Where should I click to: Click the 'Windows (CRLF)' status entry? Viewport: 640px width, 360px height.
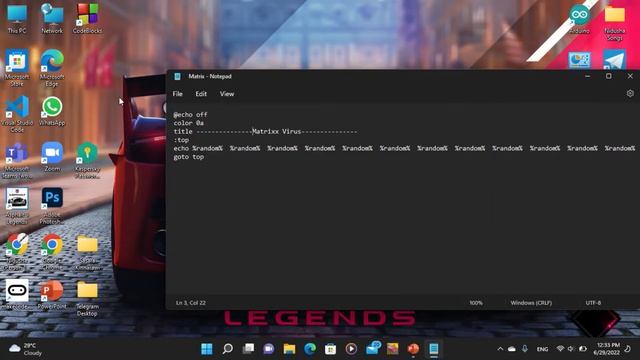[x=531, y=303]
